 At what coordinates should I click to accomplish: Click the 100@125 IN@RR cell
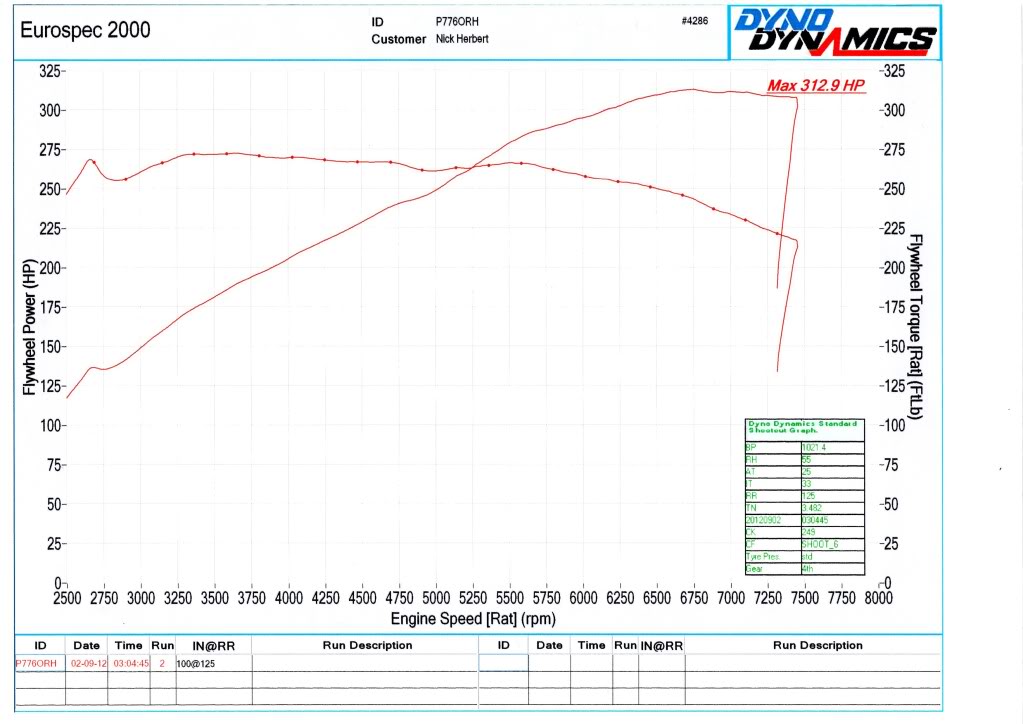tap(212, 663)
